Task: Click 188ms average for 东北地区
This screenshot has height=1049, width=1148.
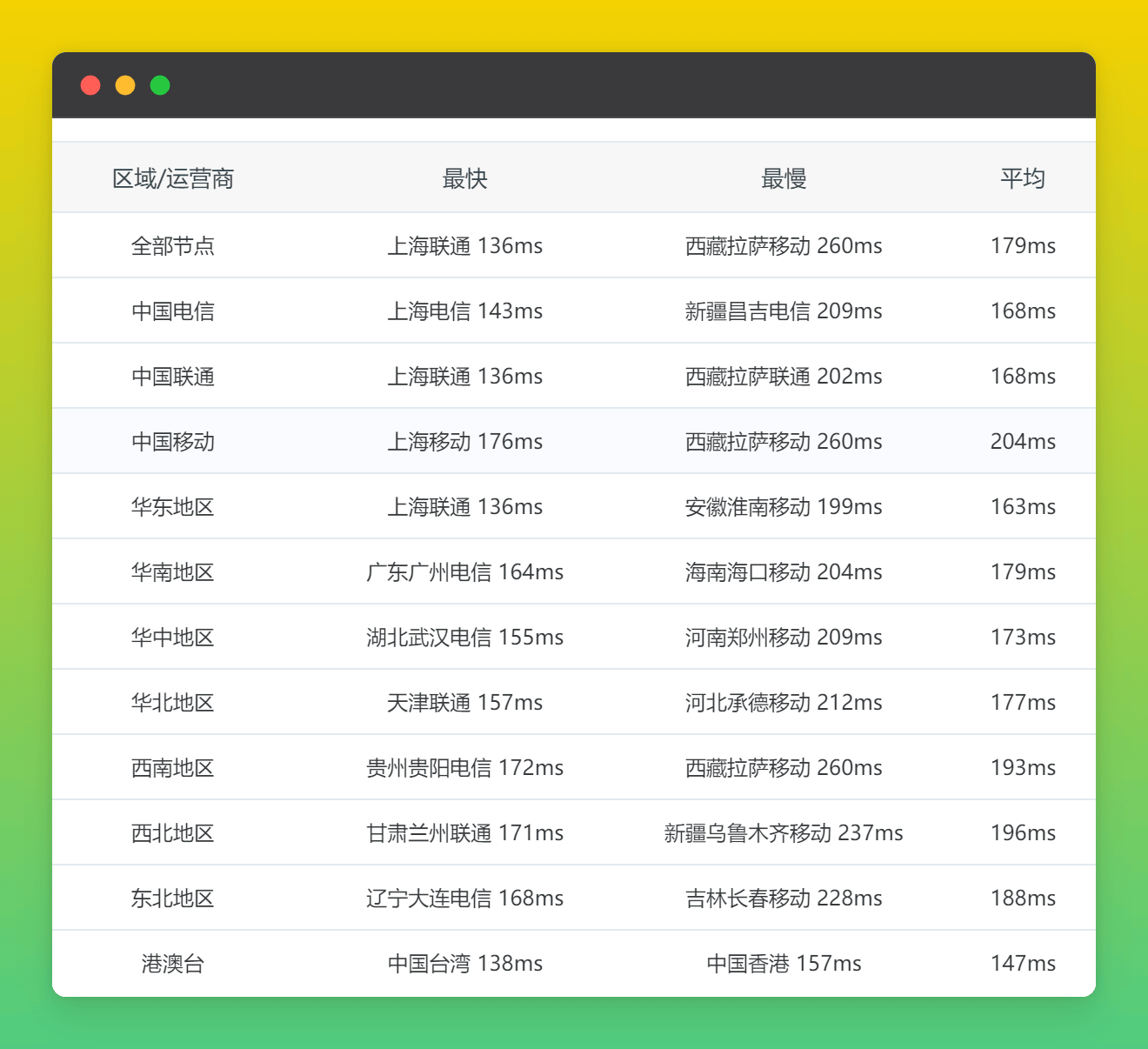Action: pos(1023,899)
